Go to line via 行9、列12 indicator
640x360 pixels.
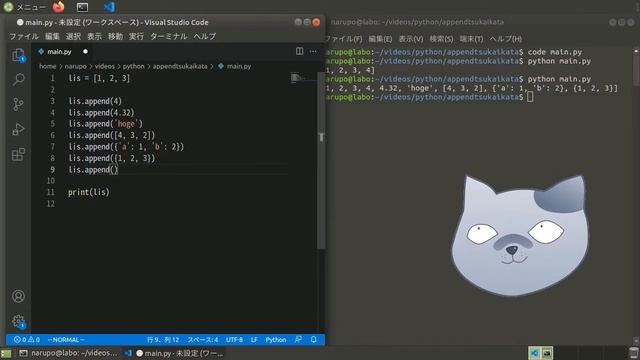(163, 340)
